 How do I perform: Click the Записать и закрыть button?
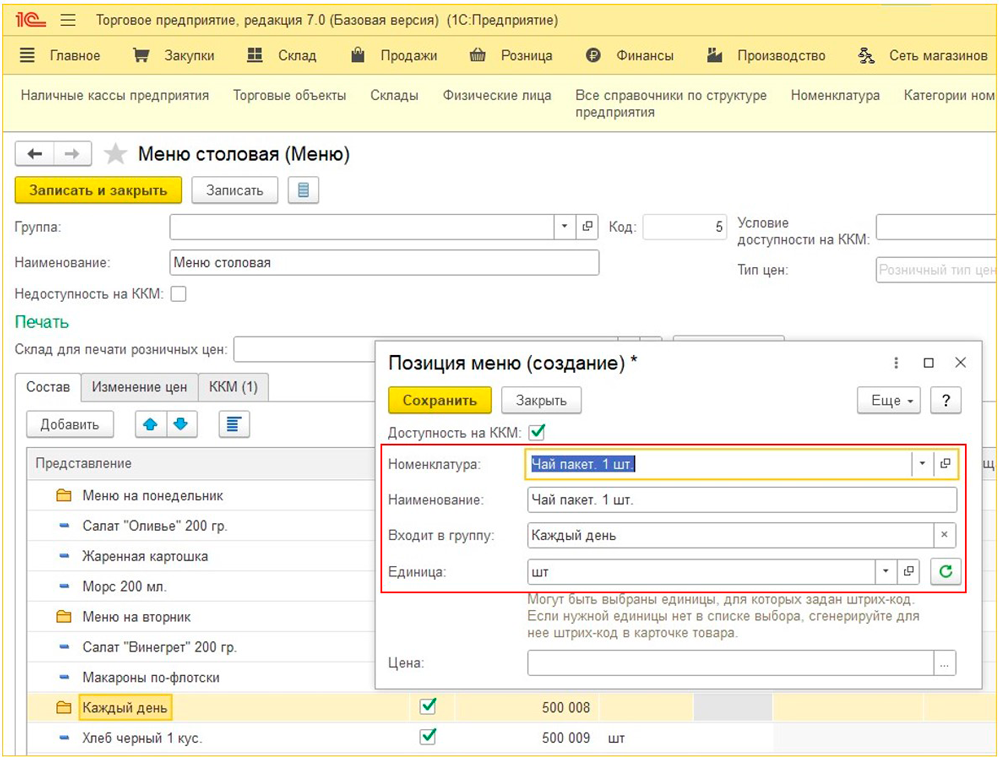click(98, 190)
